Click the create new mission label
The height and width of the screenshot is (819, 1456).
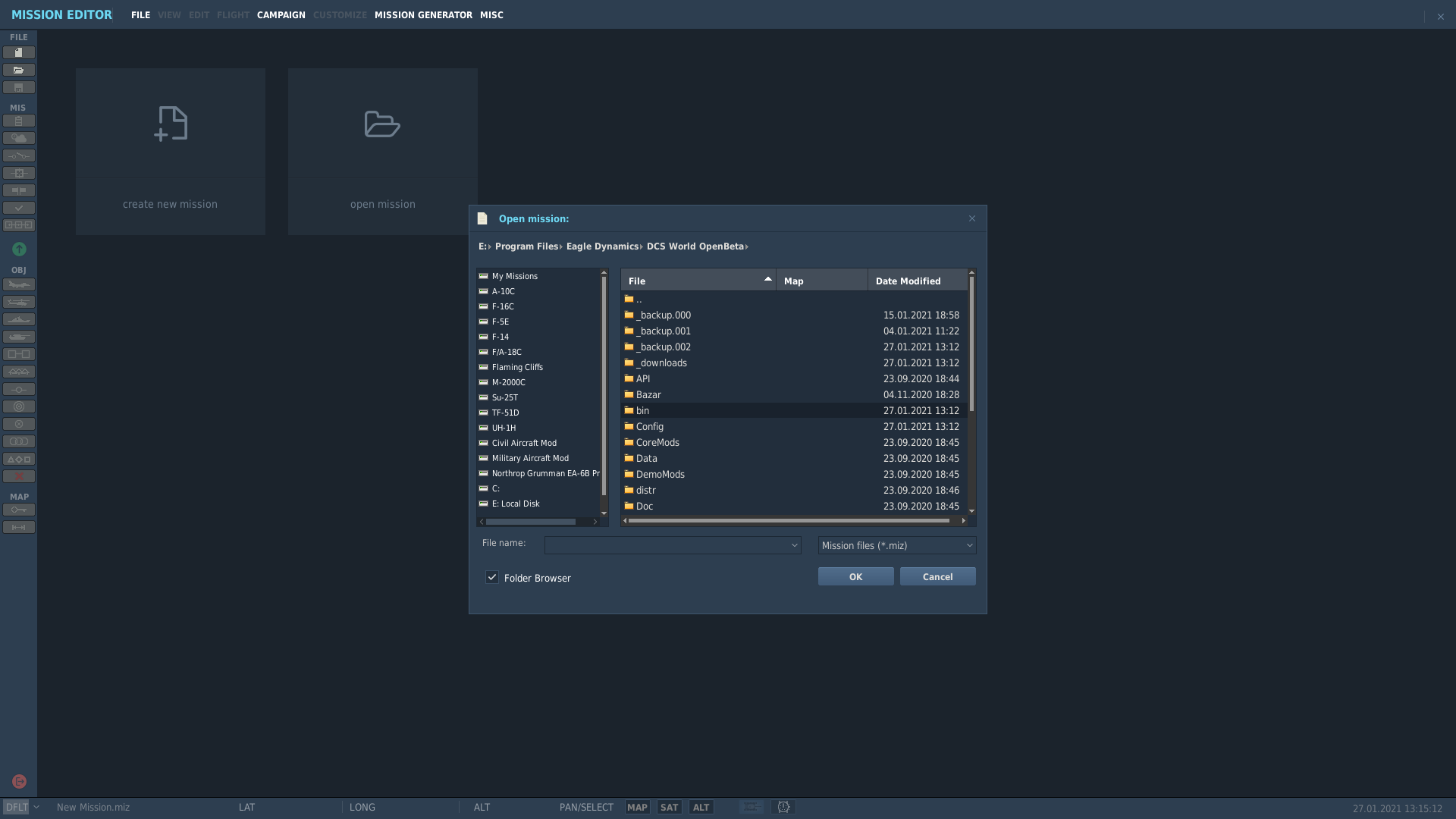tap(170, 204)
